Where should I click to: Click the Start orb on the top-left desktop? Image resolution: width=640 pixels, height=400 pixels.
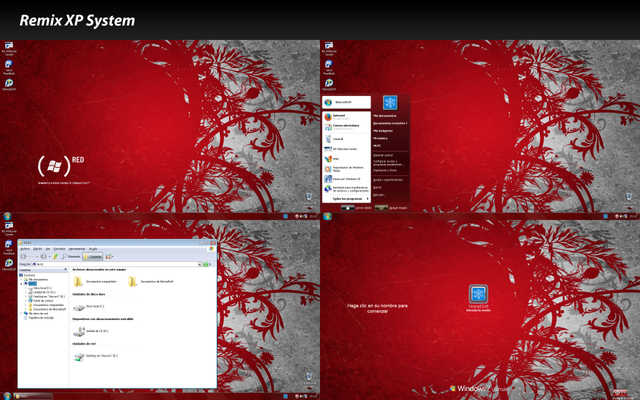click(x=7, y=216)
